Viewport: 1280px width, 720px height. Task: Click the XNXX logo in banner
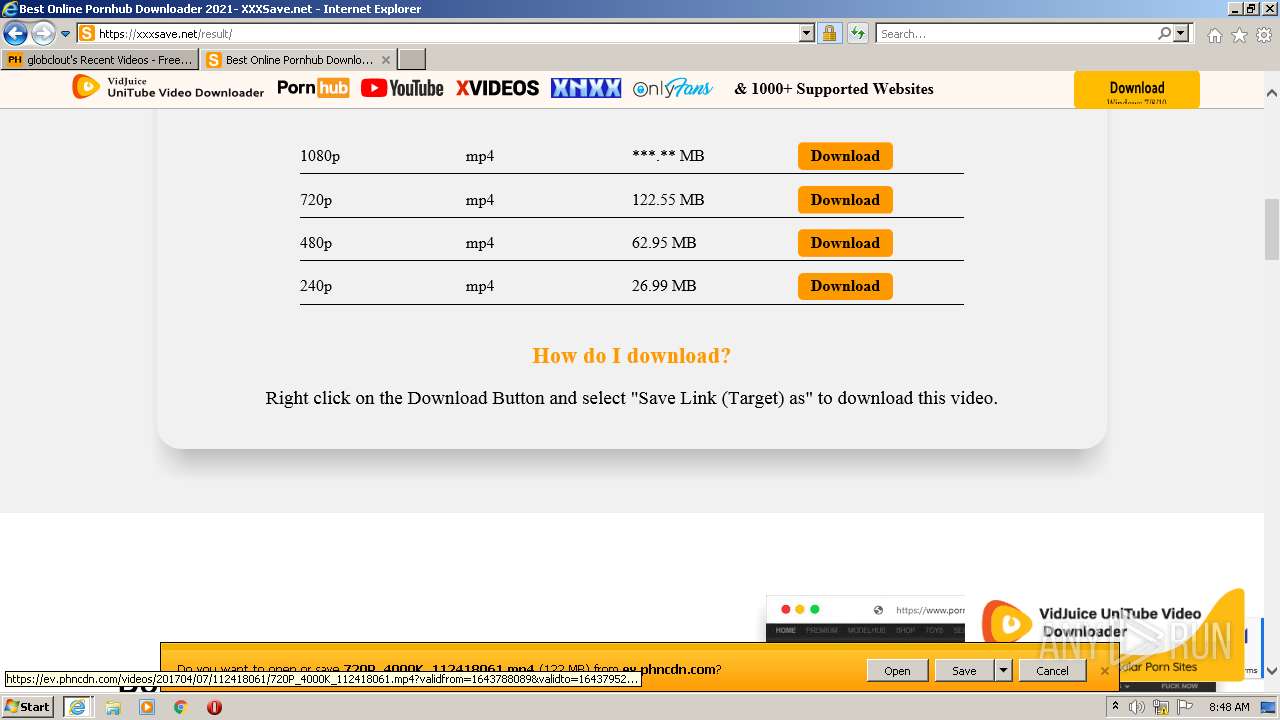click(586, 88)
